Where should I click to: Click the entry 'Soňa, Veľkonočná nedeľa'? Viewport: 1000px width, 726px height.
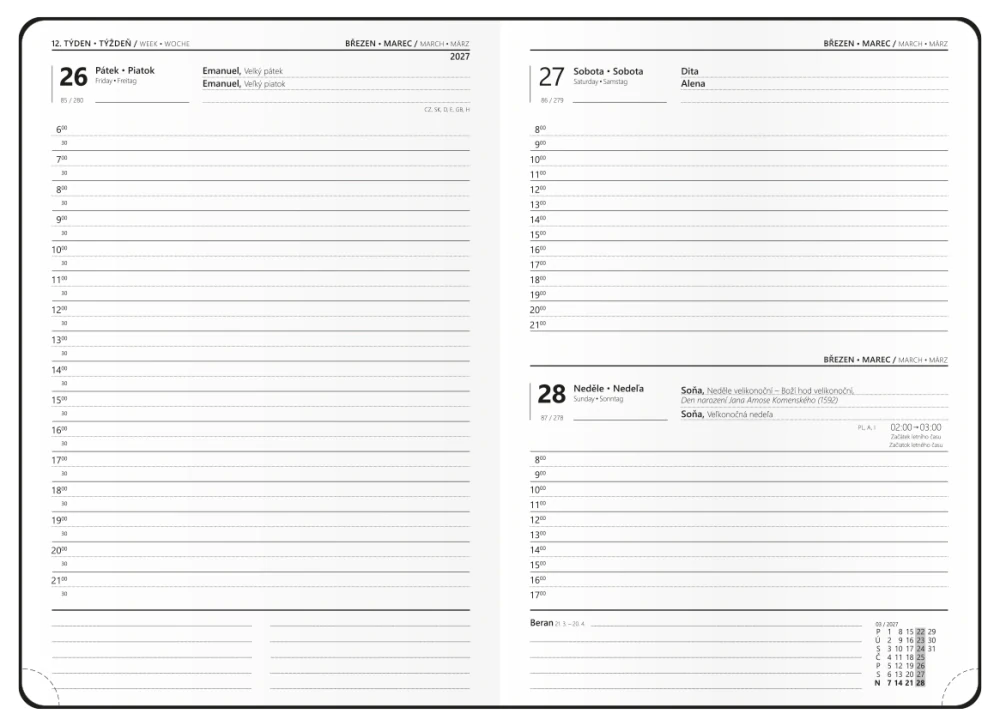726,414
